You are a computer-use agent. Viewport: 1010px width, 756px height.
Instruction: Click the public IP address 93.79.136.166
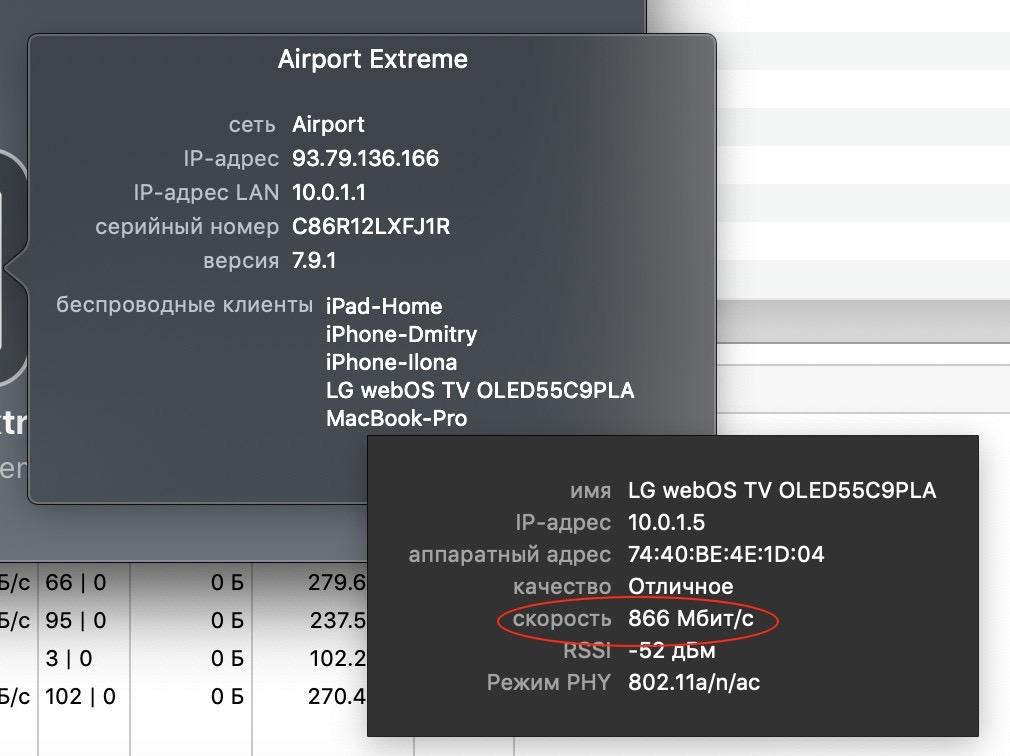coord(365,159)
